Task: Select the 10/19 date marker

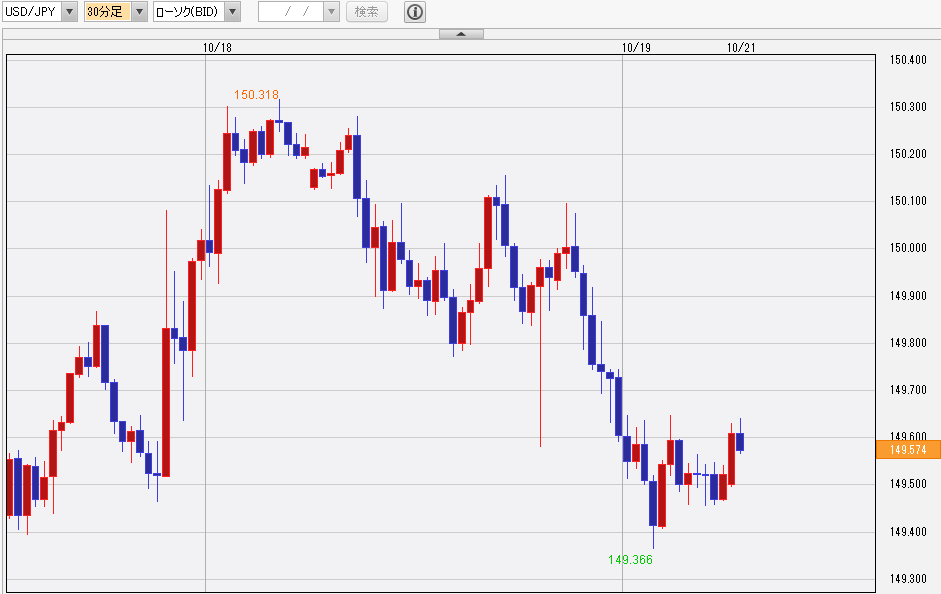Action: coord(636,47)
